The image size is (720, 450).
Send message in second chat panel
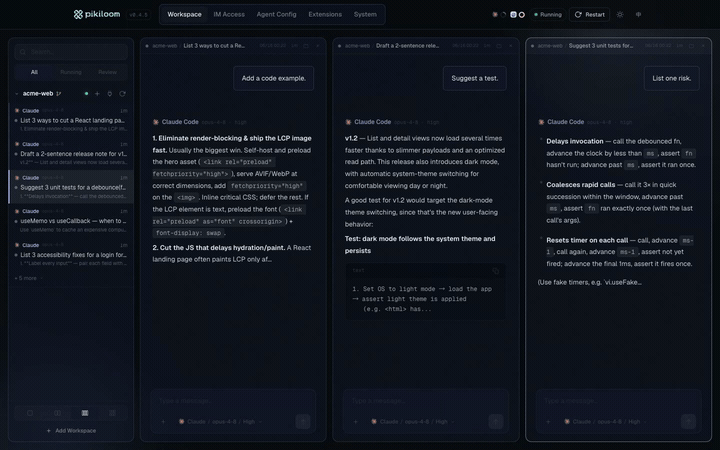coord(495,421)
